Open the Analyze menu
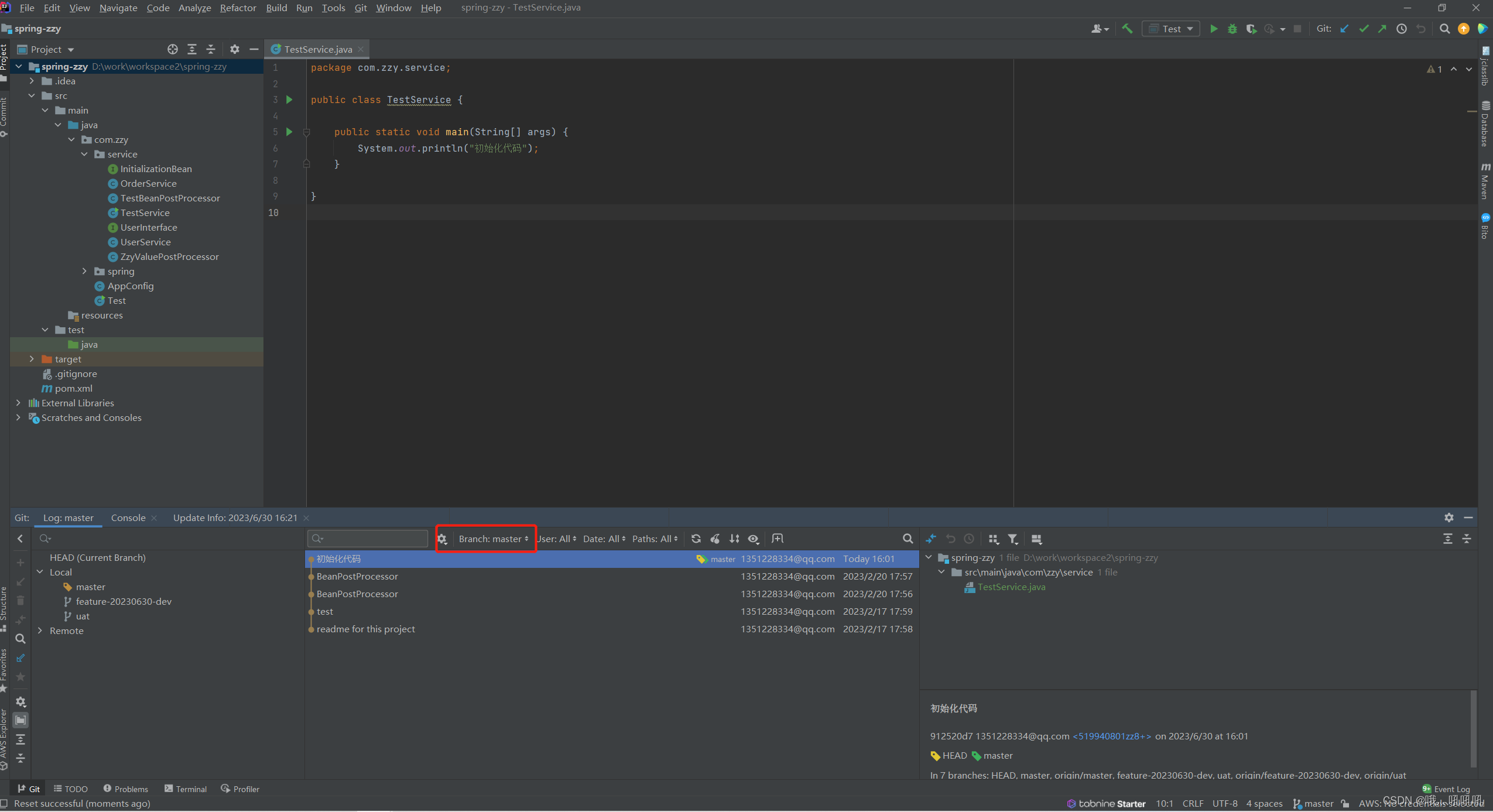This screenshot has height=812, width=1493. pos(194,8)
